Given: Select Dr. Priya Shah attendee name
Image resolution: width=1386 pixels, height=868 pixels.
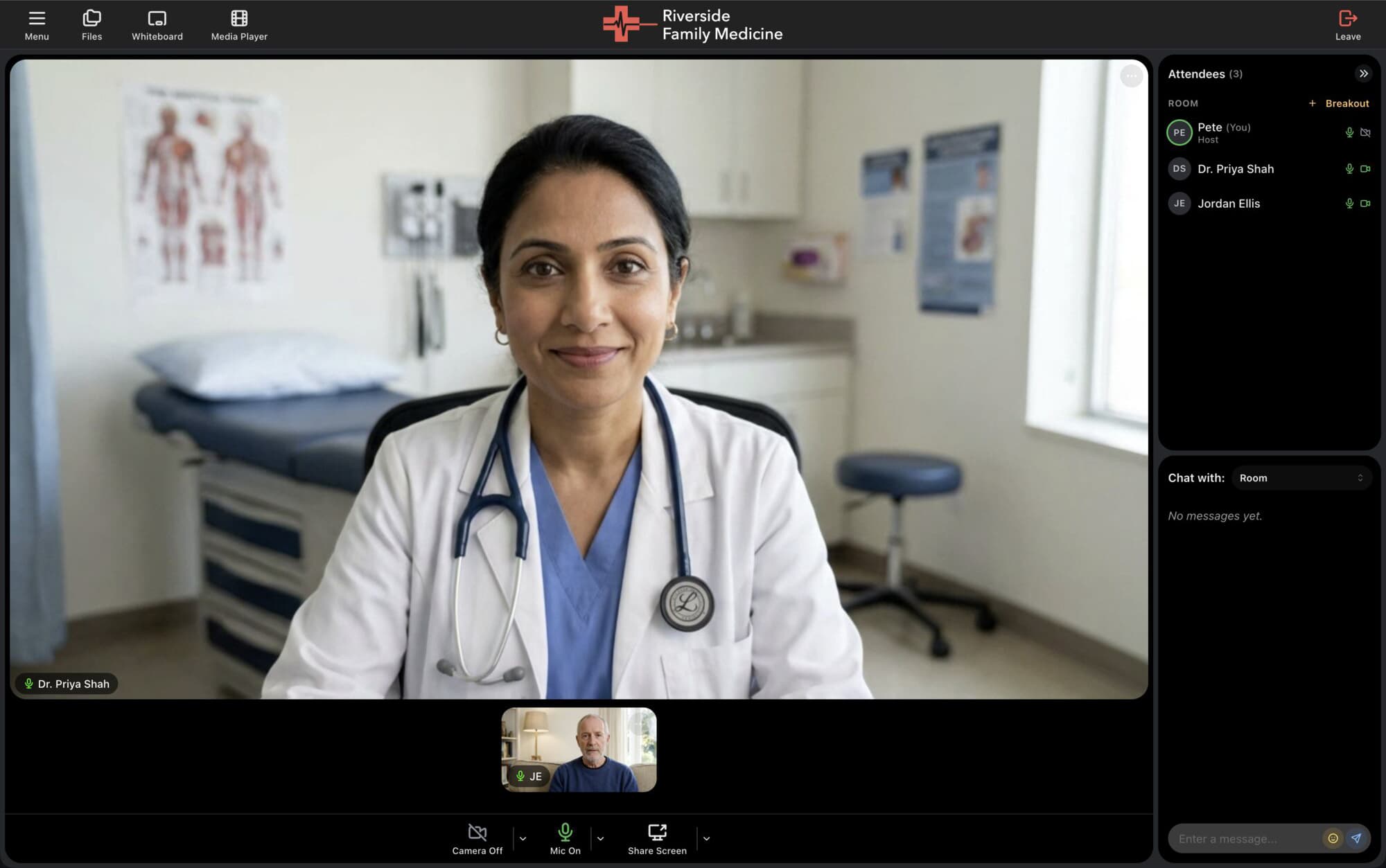Looking at the screenshot, I should (x=1236, y=168).
